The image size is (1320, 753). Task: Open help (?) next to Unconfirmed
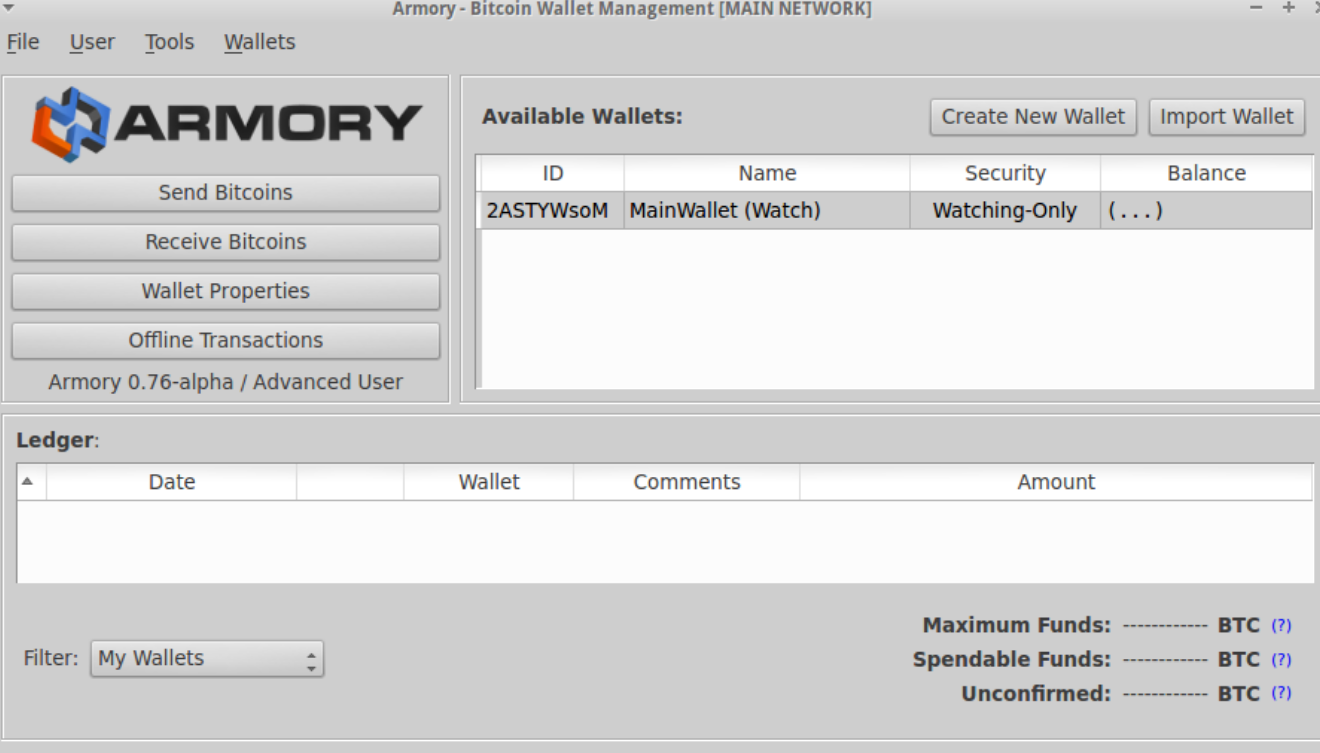(x=1281, y=692)
